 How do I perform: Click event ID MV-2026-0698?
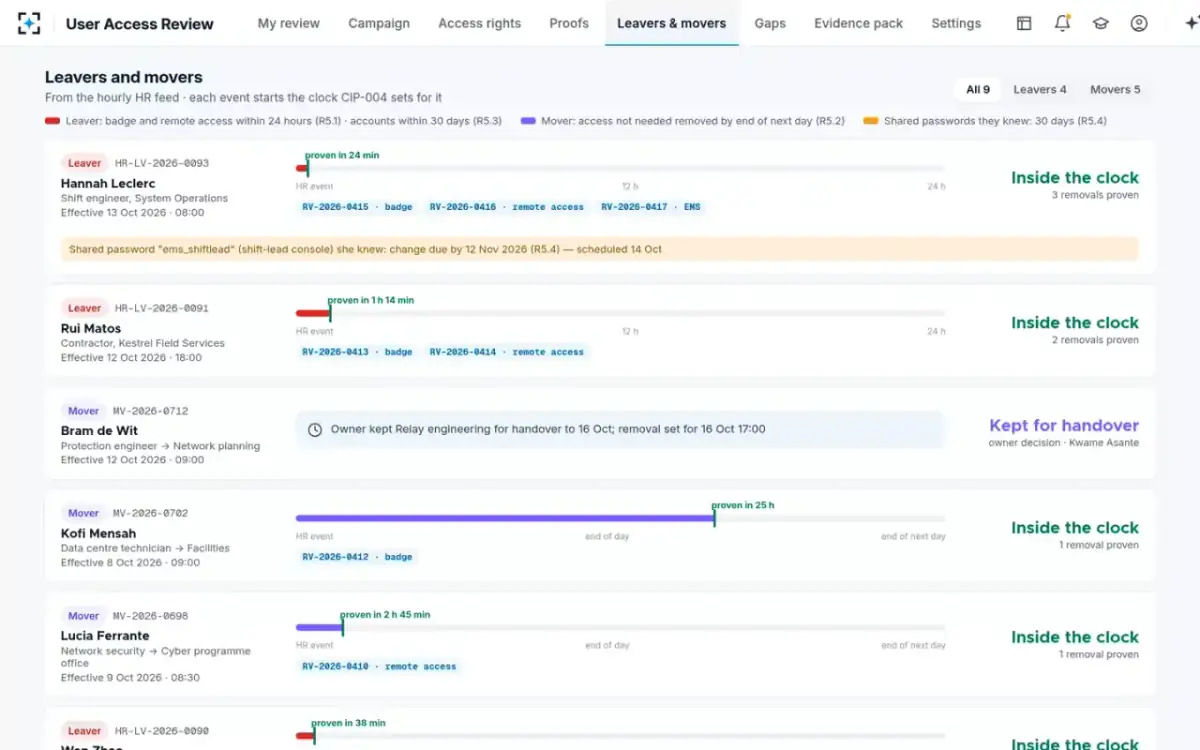point(150,616)
